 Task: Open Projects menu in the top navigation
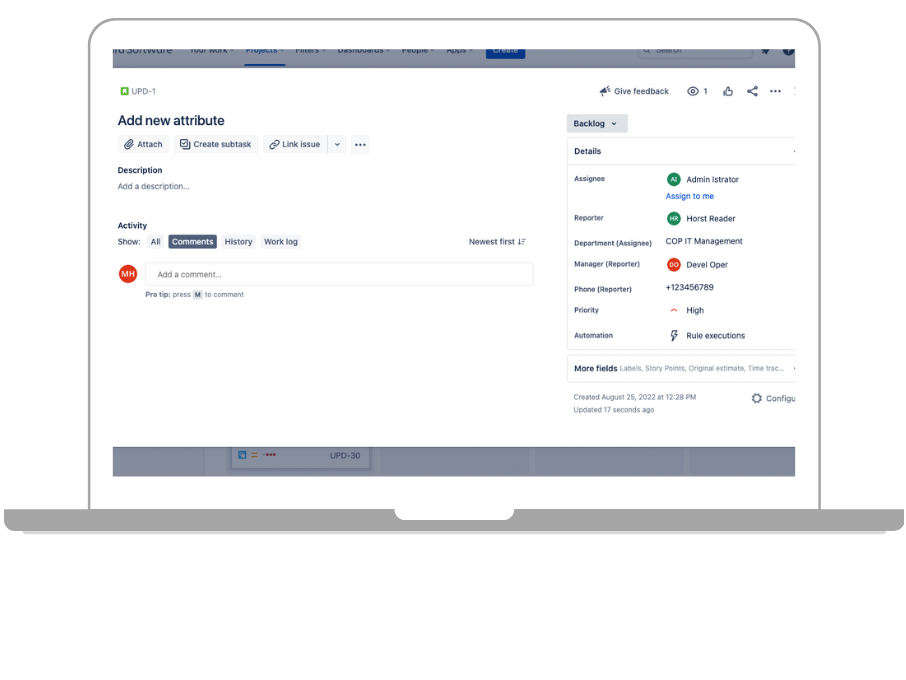(x=265, y=51)
